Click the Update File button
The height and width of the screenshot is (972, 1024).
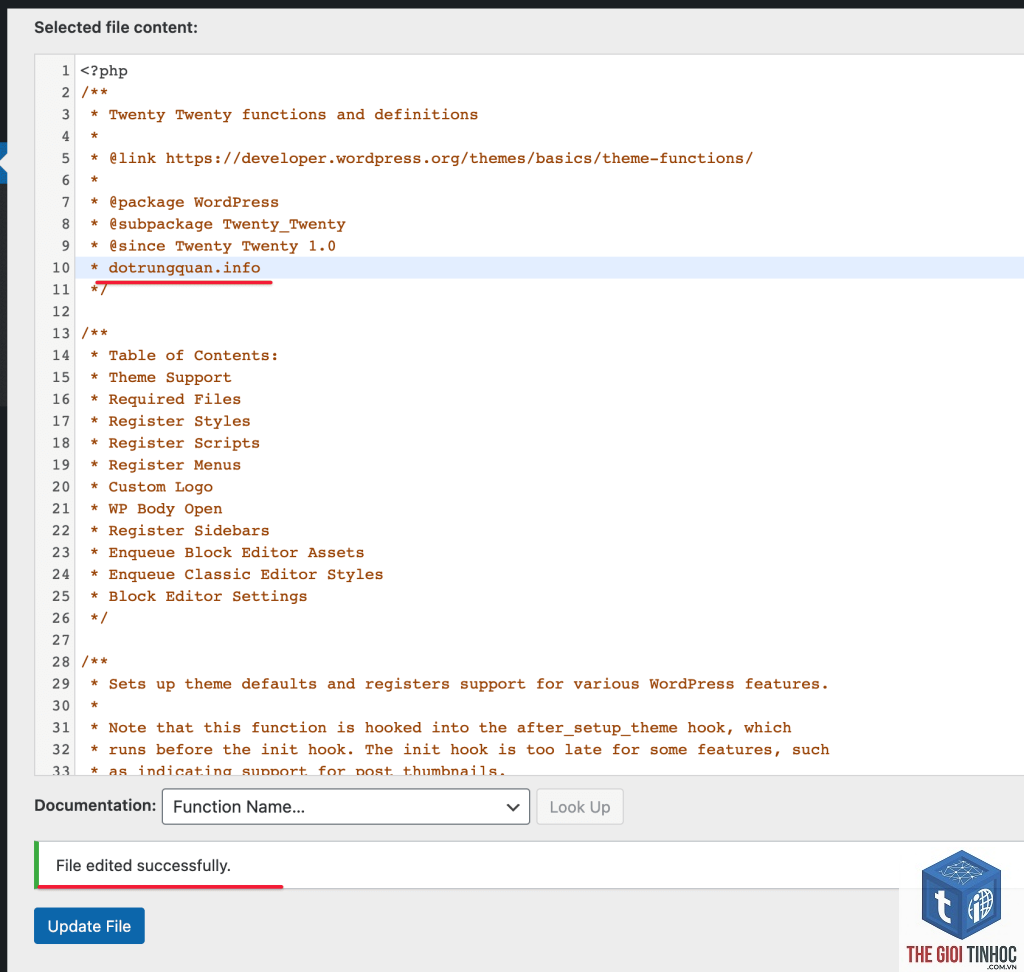(x=89, y=926)
